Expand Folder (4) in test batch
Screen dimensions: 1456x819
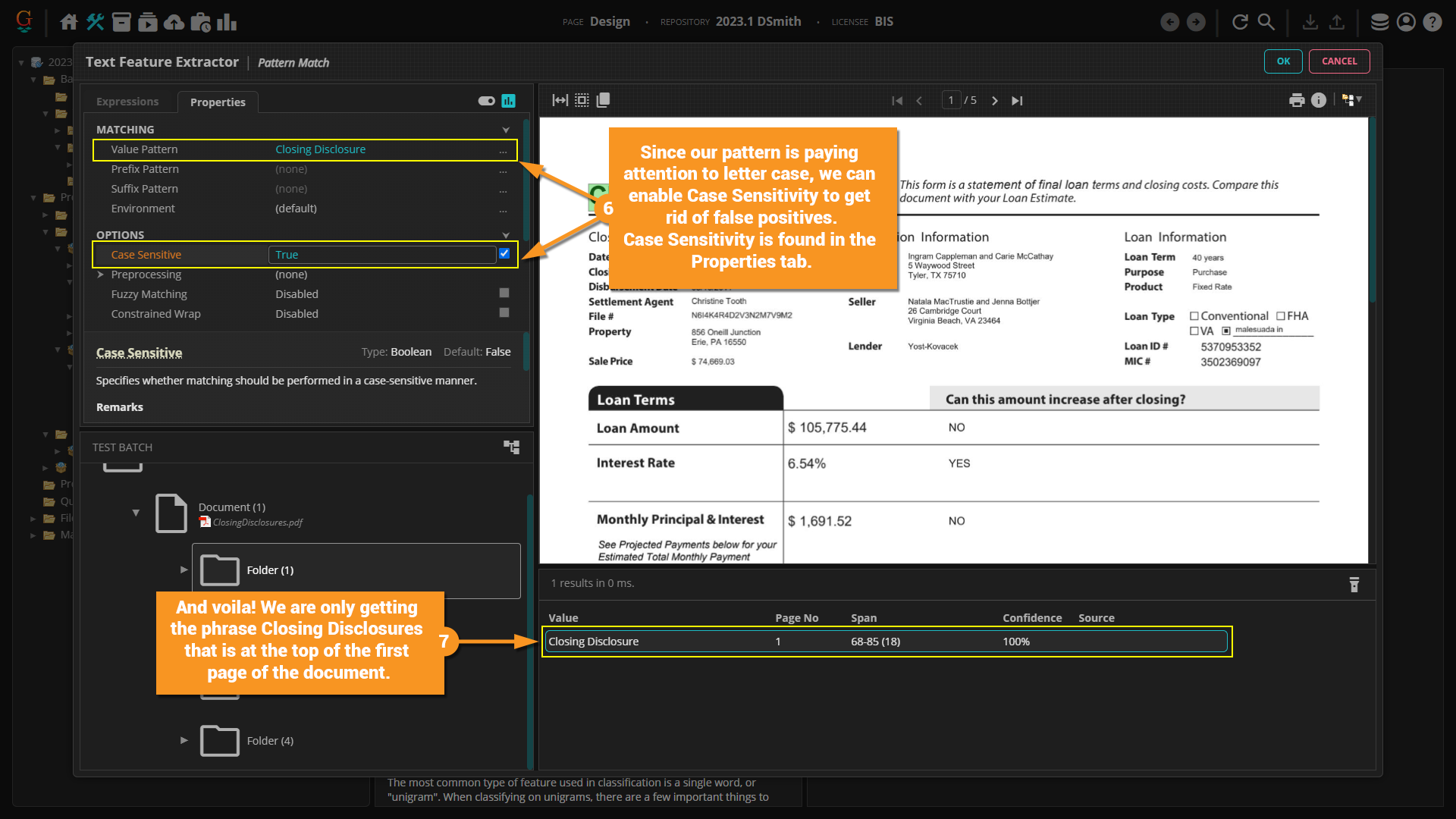pos(184,740)
